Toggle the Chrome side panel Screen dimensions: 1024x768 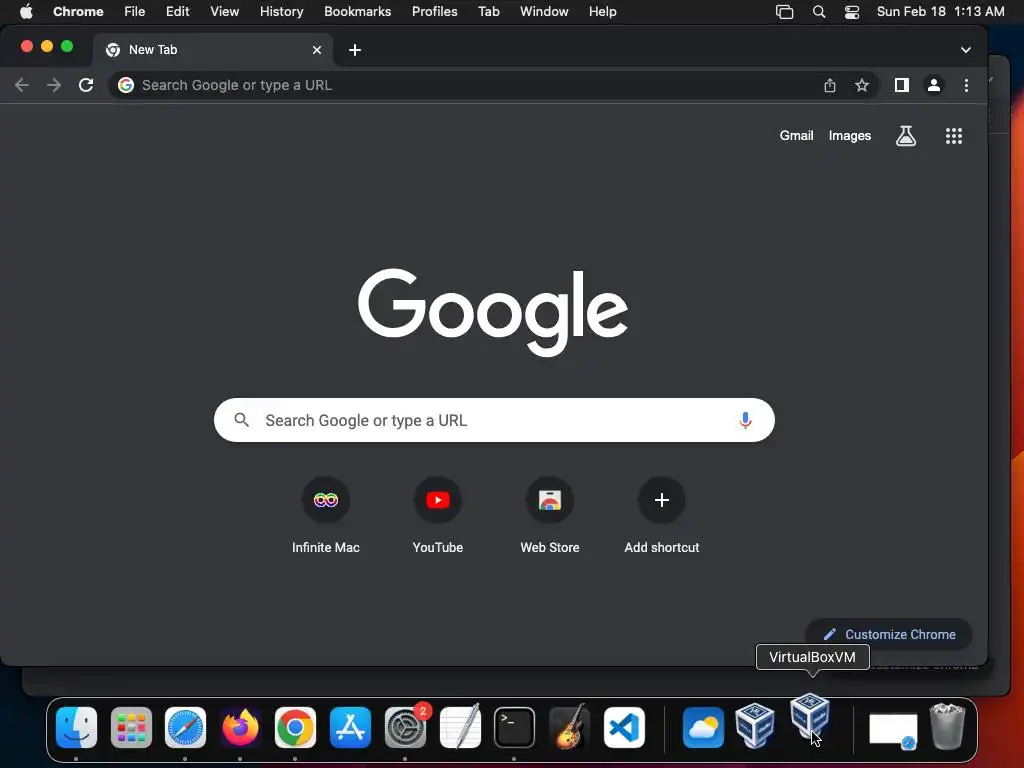(x=902, y=85)
